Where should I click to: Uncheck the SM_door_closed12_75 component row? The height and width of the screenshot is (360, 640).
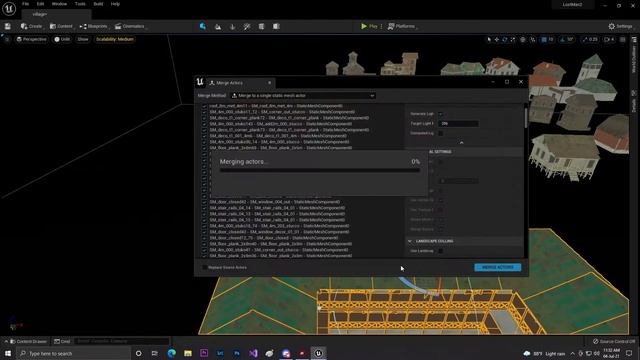204,238
